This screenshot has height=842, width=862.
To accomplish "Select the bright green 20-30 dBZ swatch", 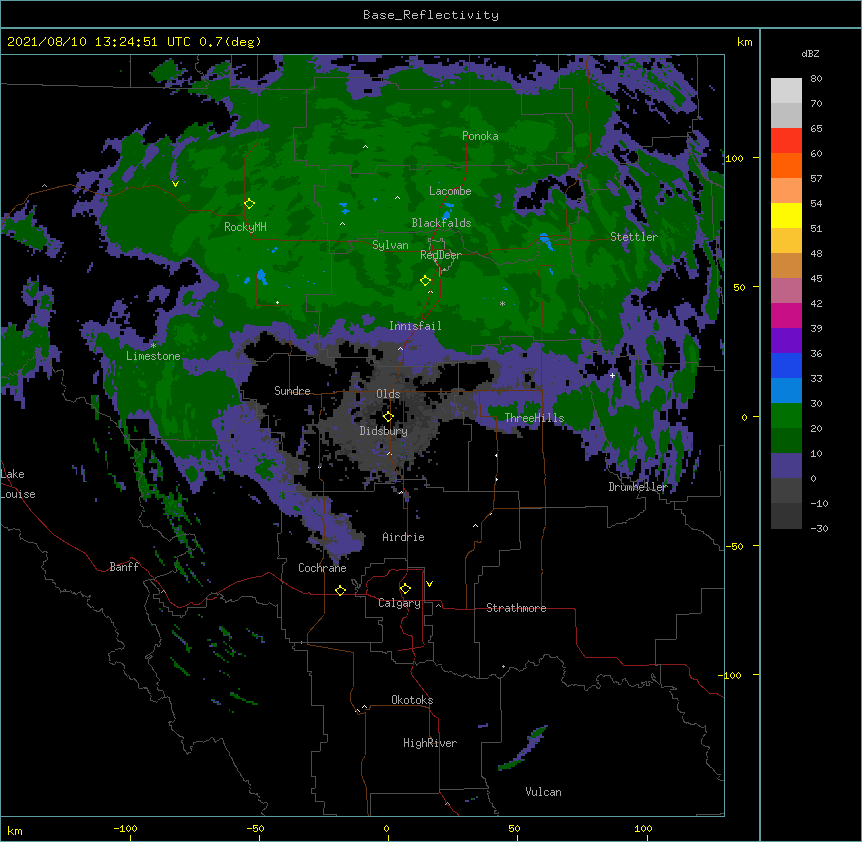I will (x=786, y=416).
